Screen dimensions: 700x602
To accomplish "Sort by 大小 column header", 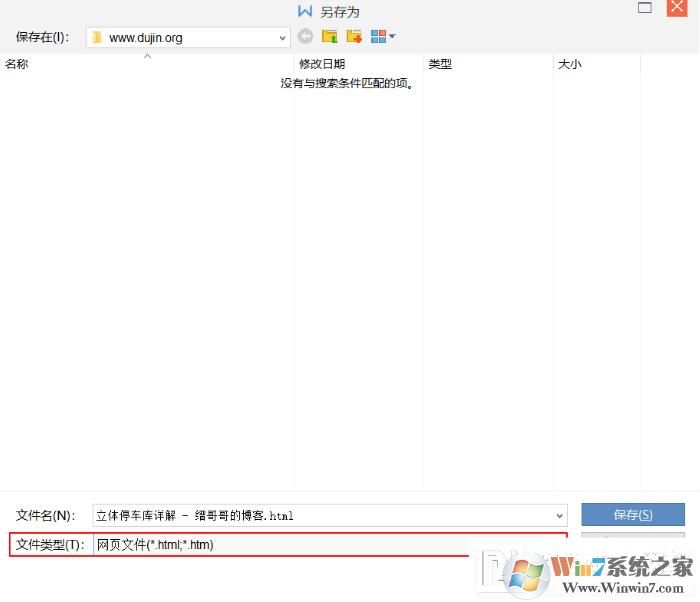I will click(x=569, y=64).
